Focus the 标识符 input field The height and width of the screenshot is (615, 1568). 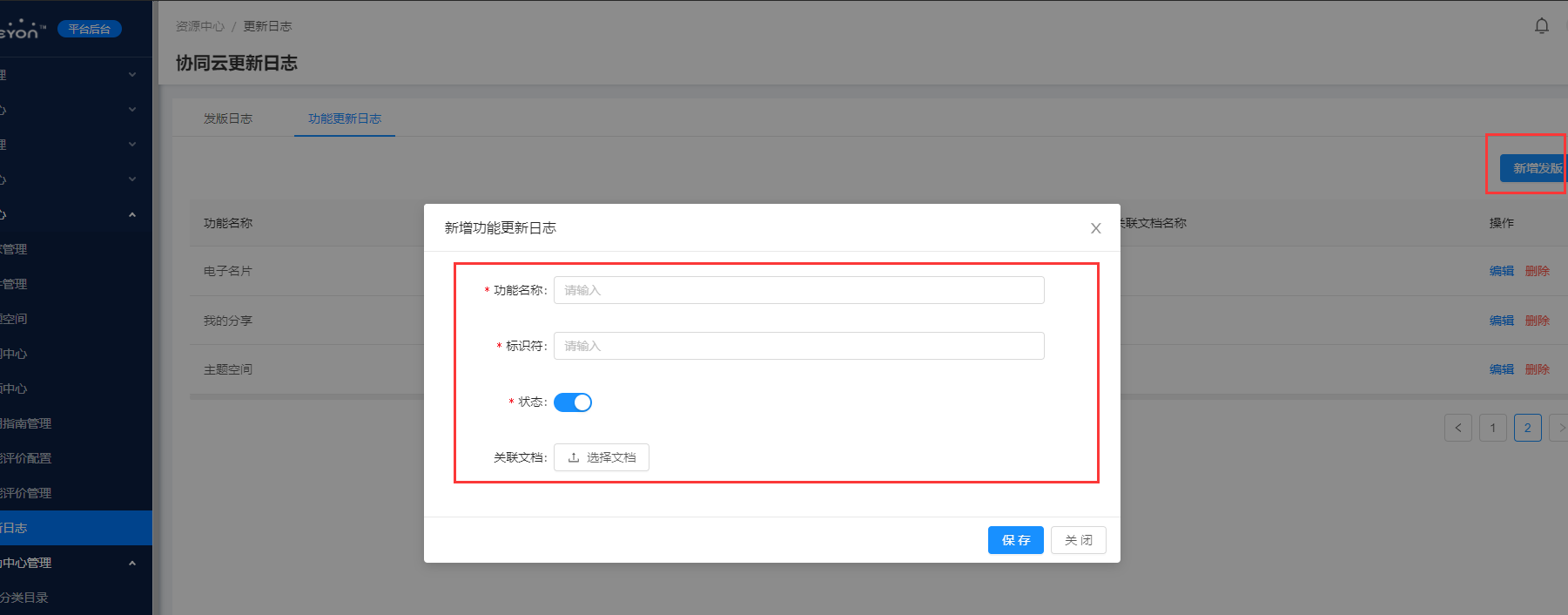(798, 346)
